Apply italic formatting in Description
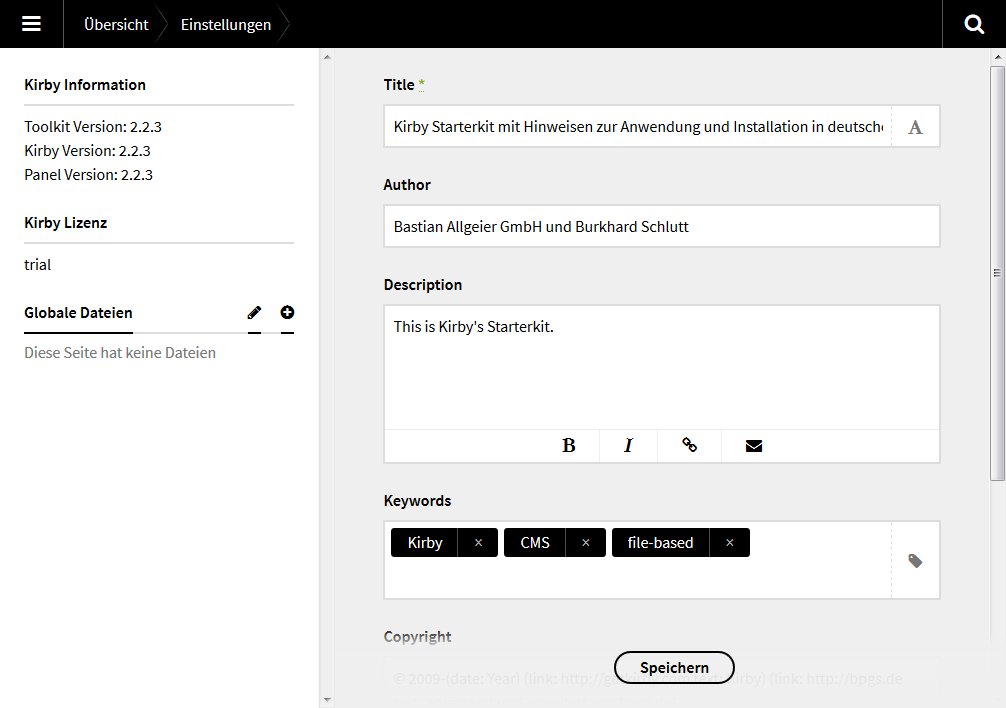 tap(628, 446)
